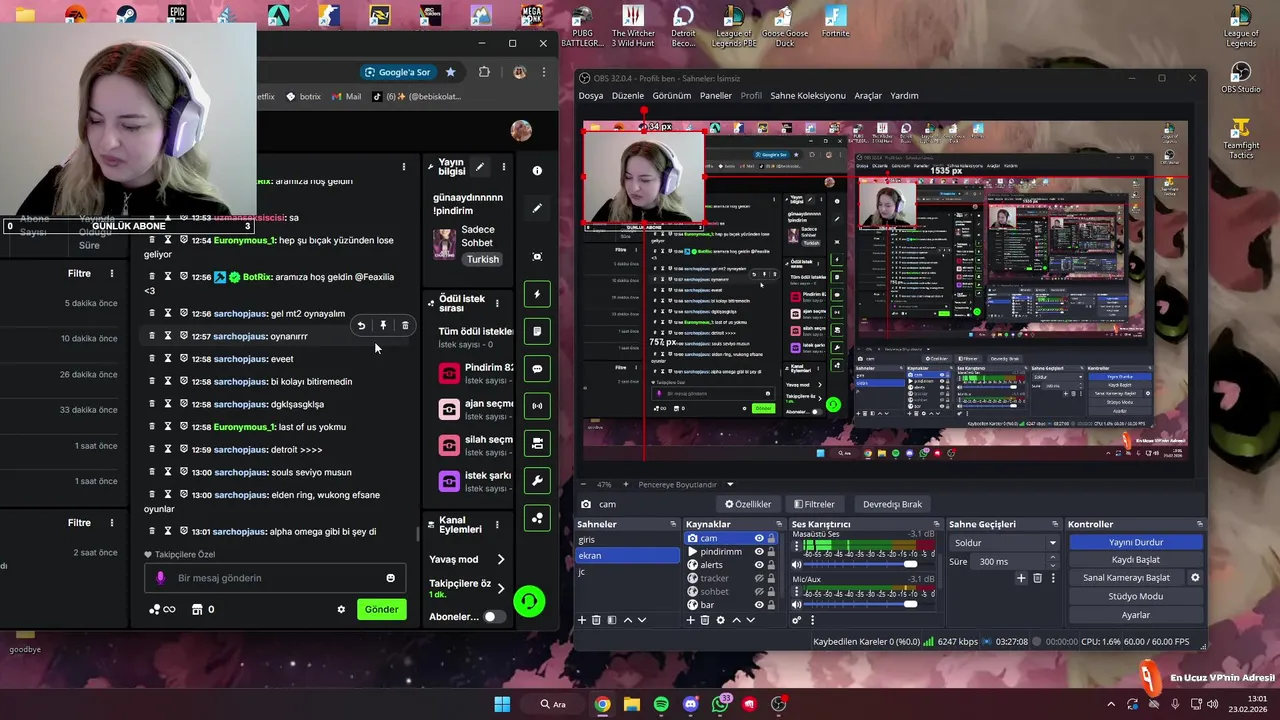Open chat settings gear icon
This screenshot has width=1280, height=720.
pos(341,609)
